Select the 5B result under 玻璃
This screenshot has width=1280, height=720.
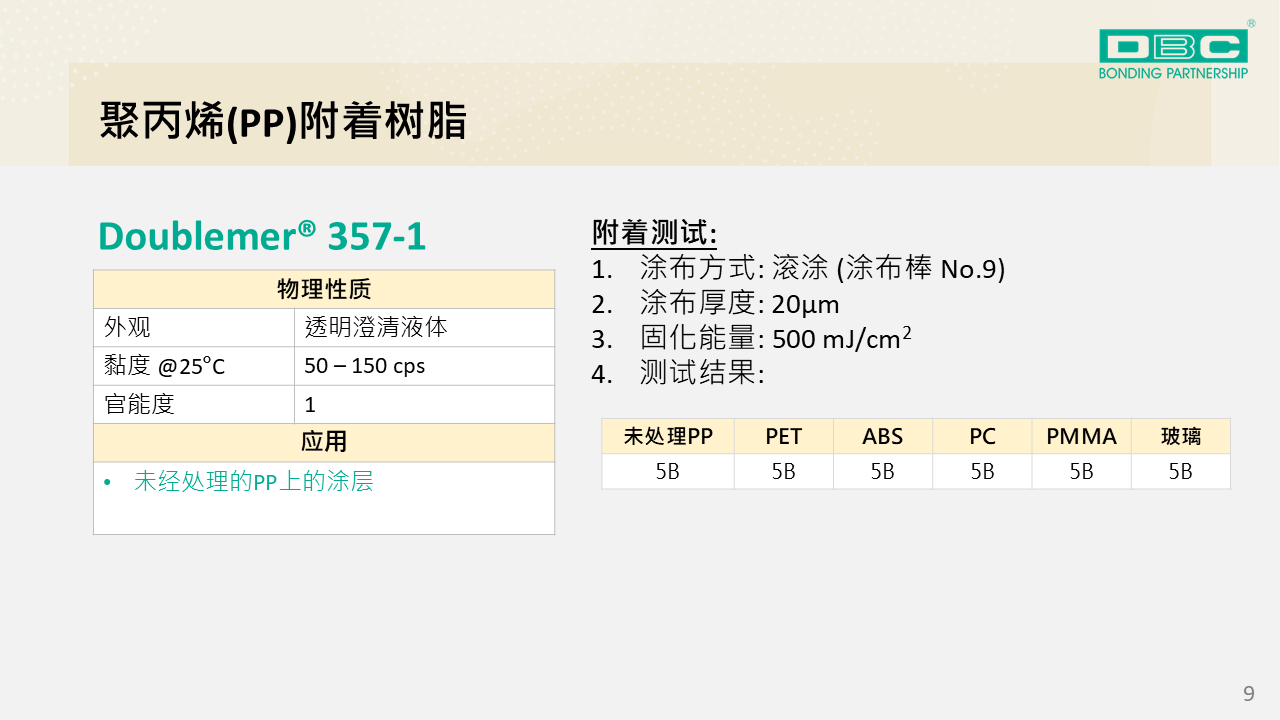(x=1180, y=472)
